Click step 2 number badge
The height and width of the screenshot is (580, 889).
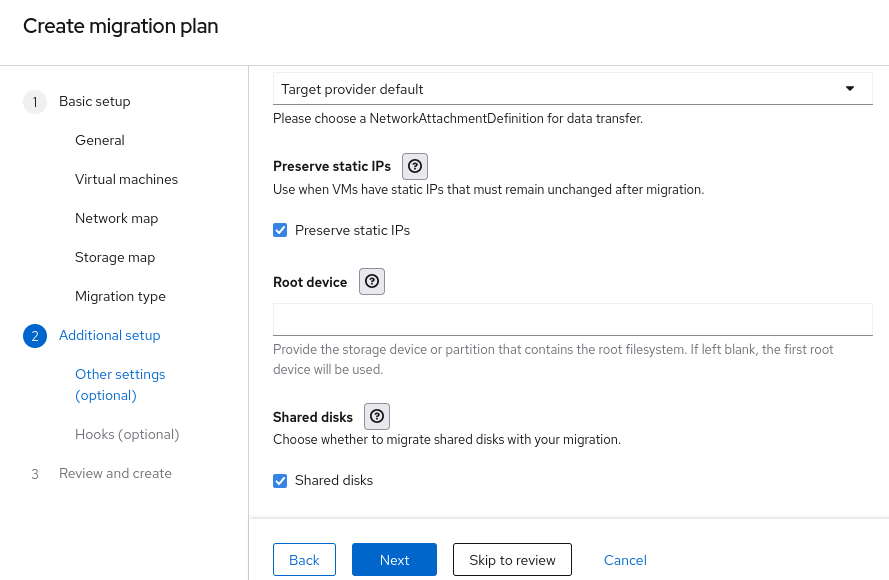(35, 336)
